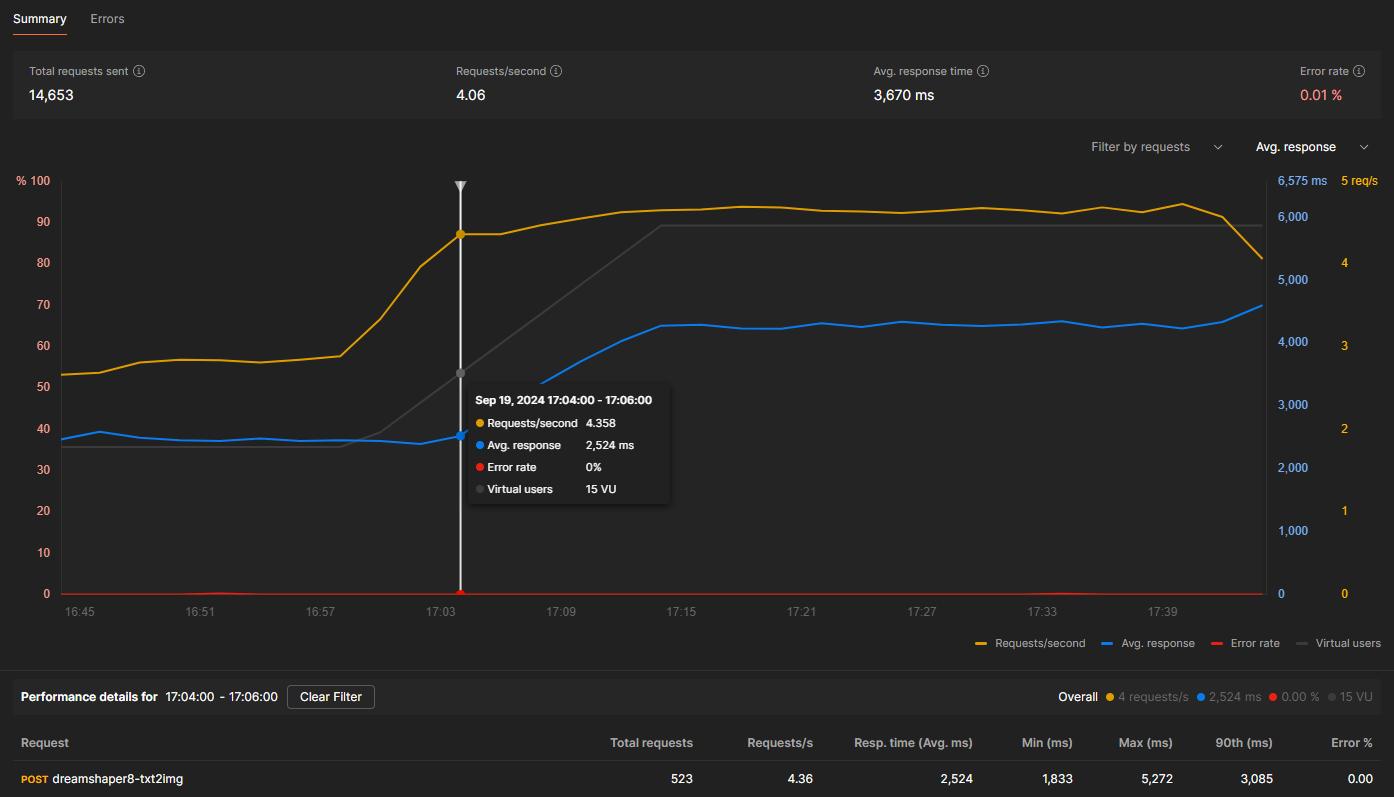
Task: Click info icon beside Error rate
Action: coord(1359,71)
